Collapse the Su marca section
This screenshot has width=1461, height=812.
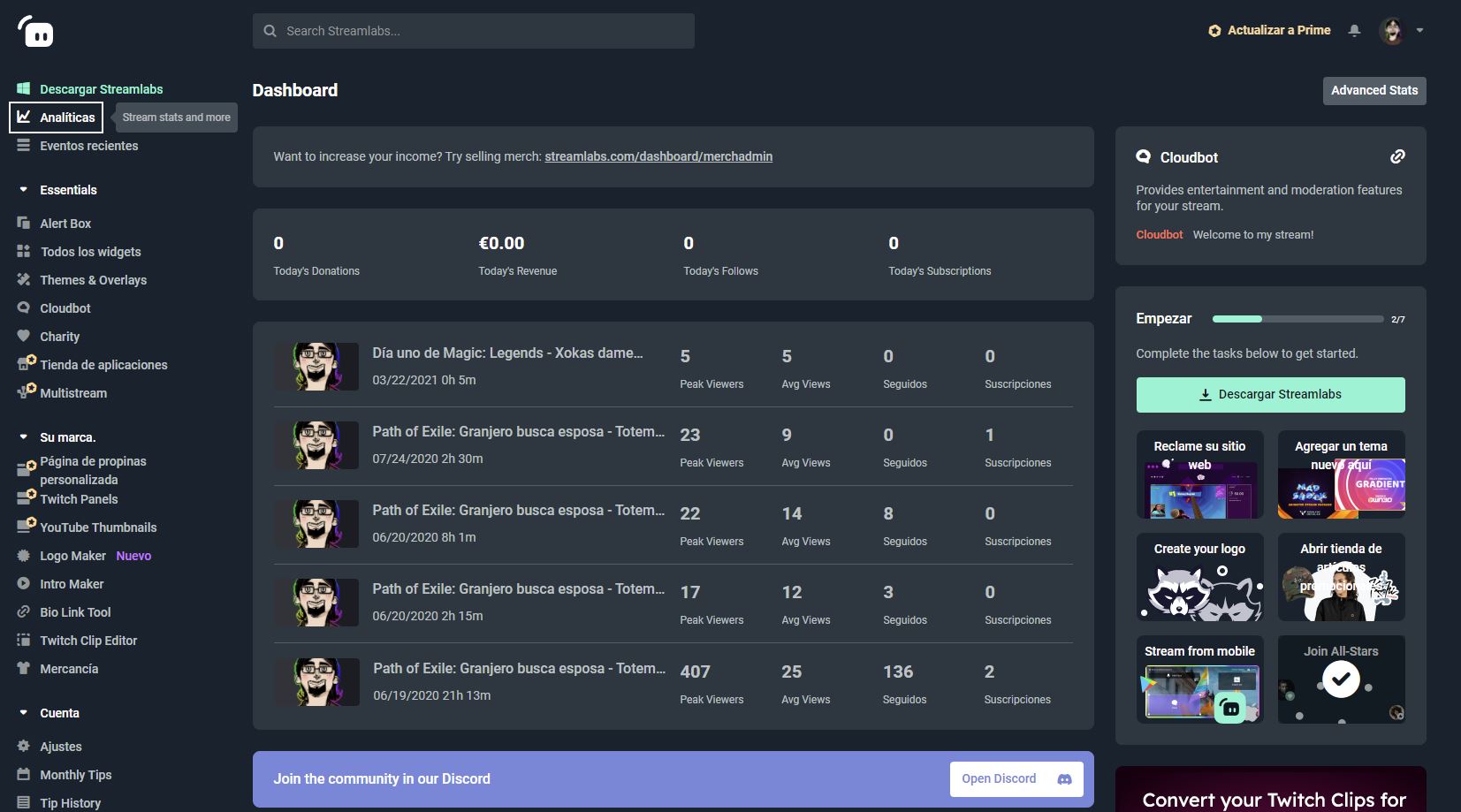(x=24, y=437)
